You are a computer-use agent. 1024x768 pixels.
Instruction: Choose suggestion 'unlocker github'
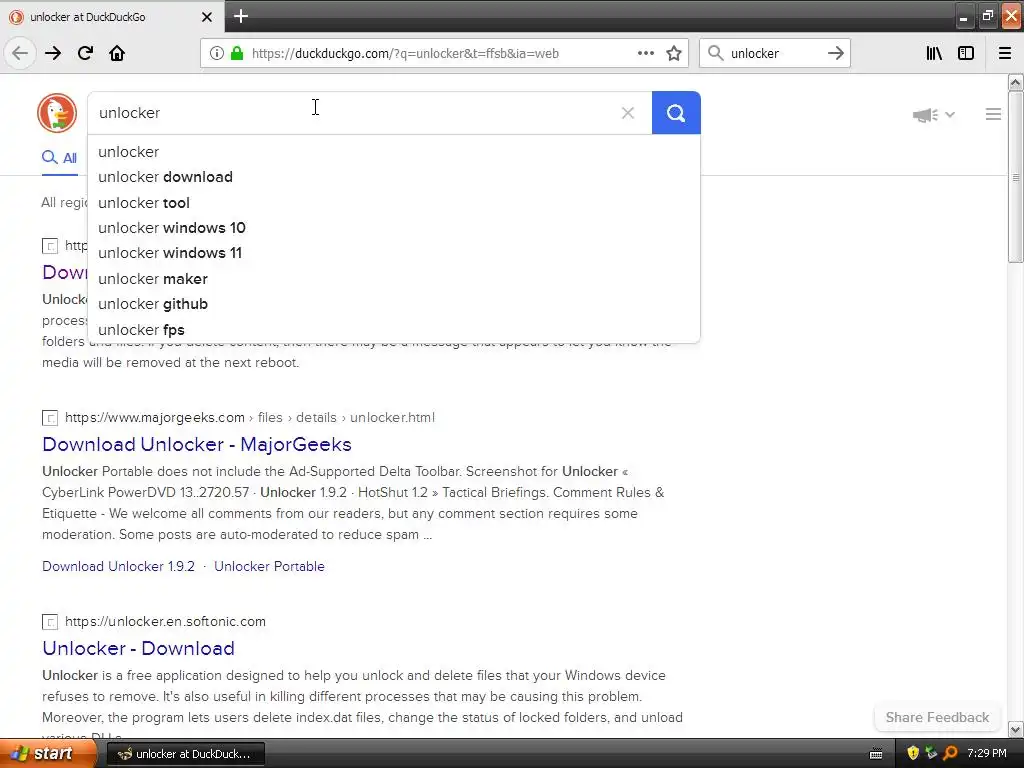coord(394,304)
